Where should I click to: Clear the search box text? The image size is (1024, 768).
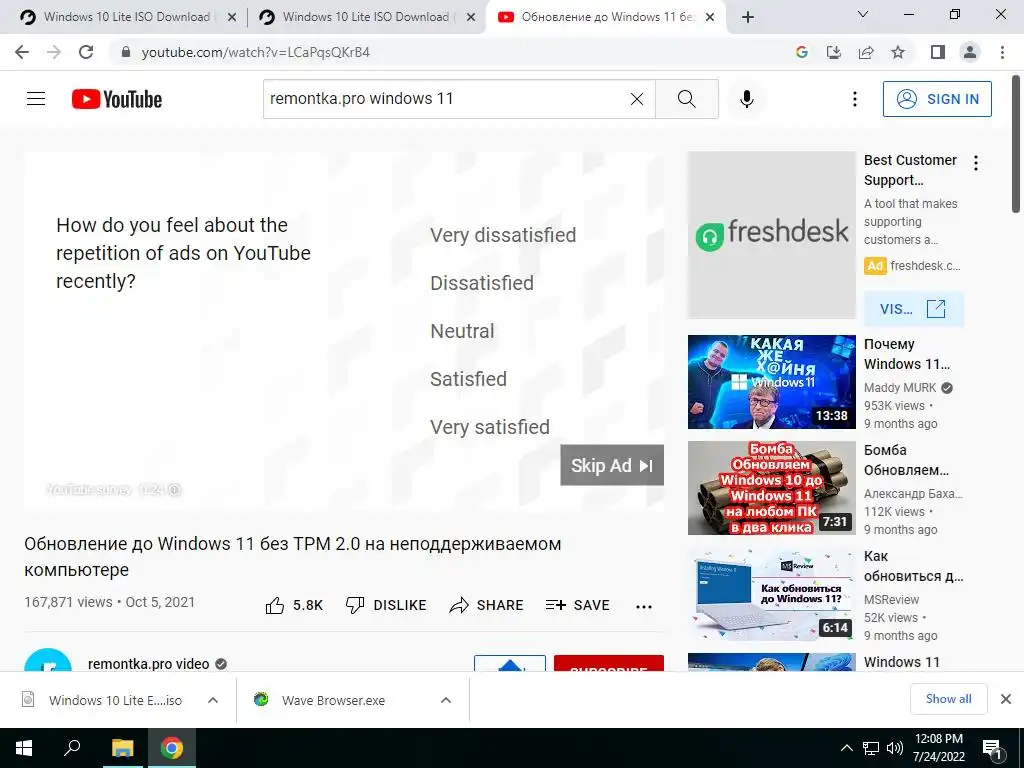(x=637, y=99)
